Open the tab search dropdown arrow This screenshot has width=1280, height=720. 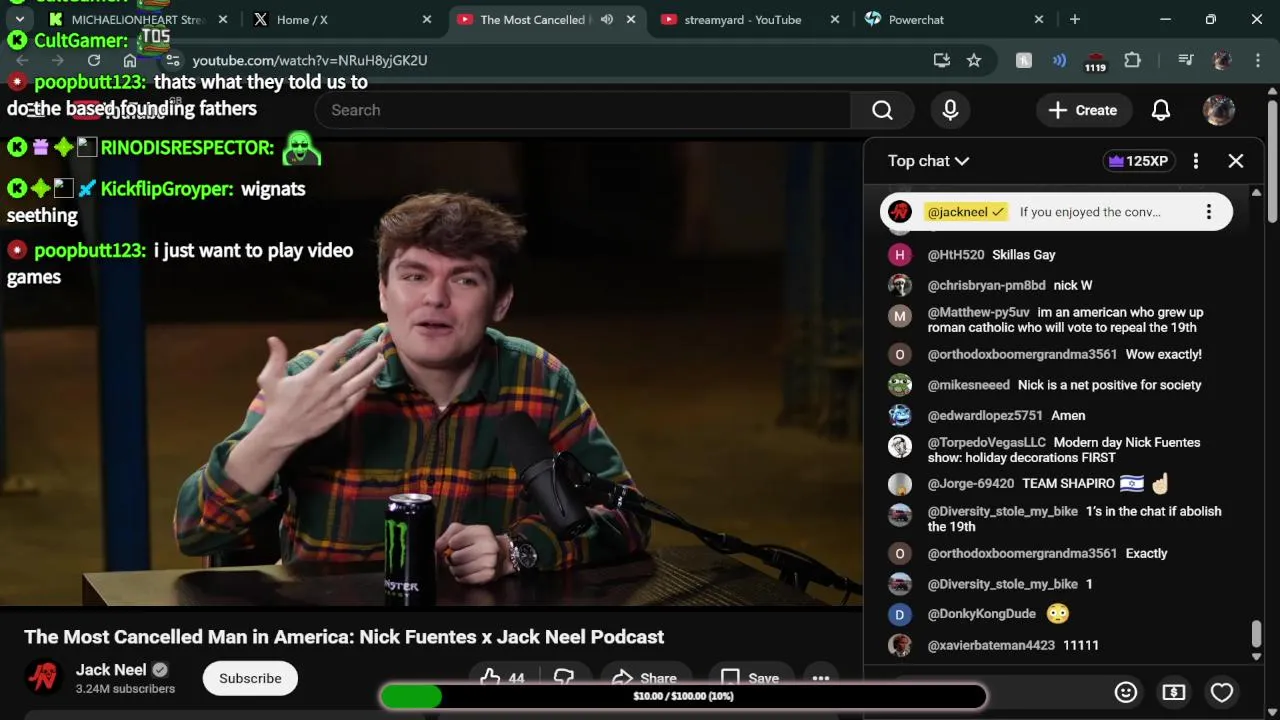[19, 19]
